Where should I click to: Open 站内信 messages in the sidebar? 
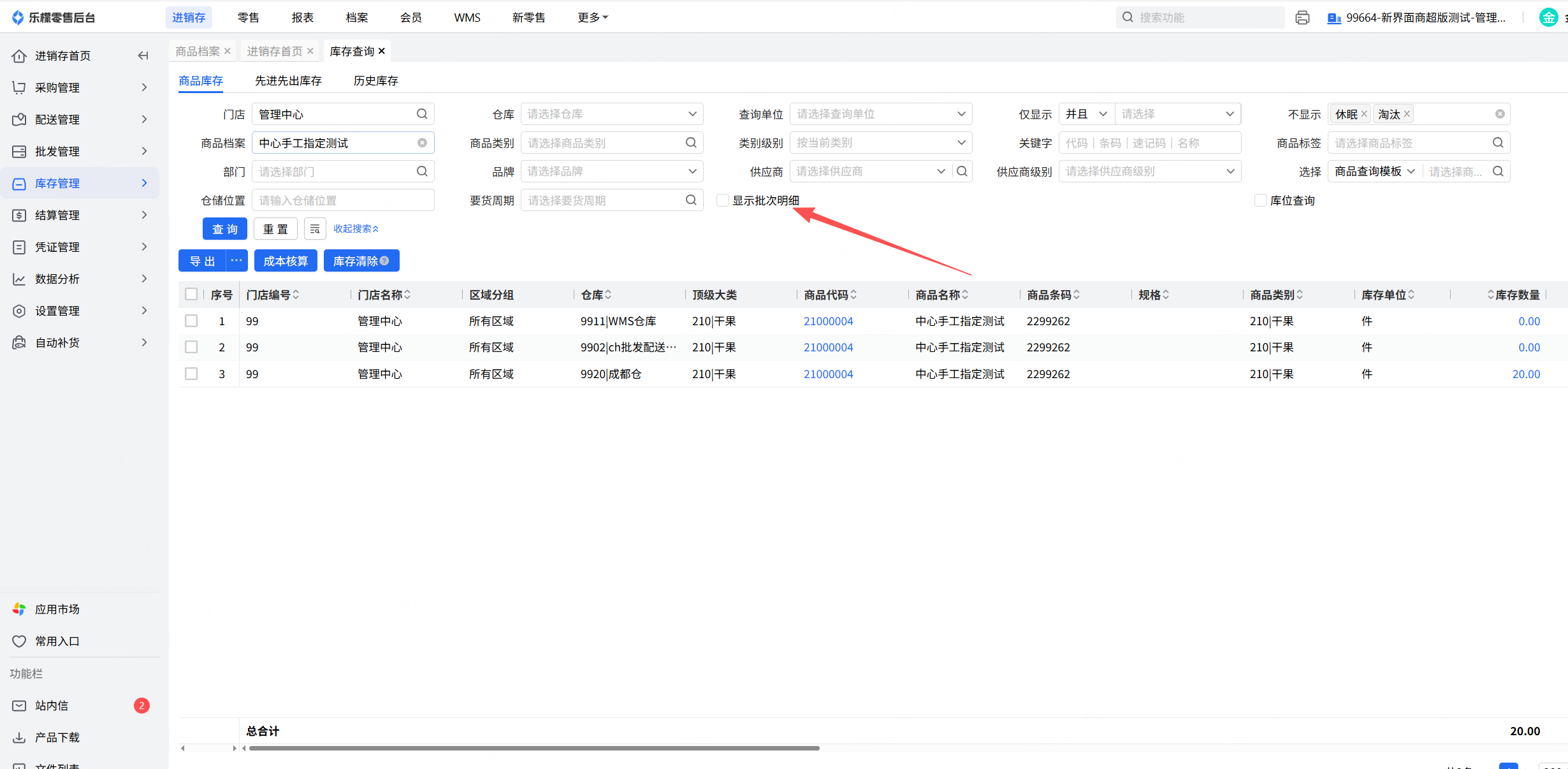(51, 705)
